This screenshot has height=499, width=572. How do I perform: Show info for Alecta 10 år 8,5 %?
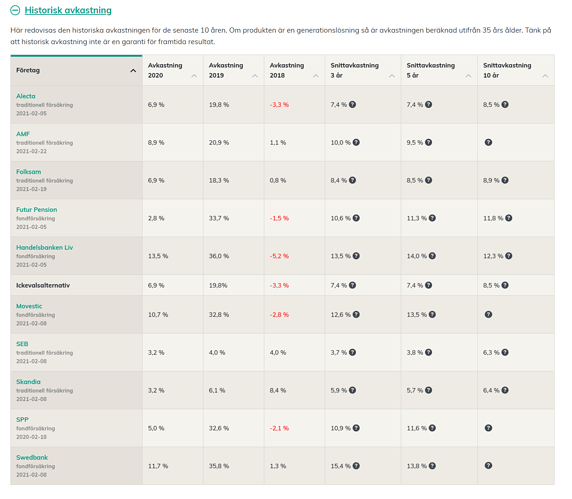(505, 104)
